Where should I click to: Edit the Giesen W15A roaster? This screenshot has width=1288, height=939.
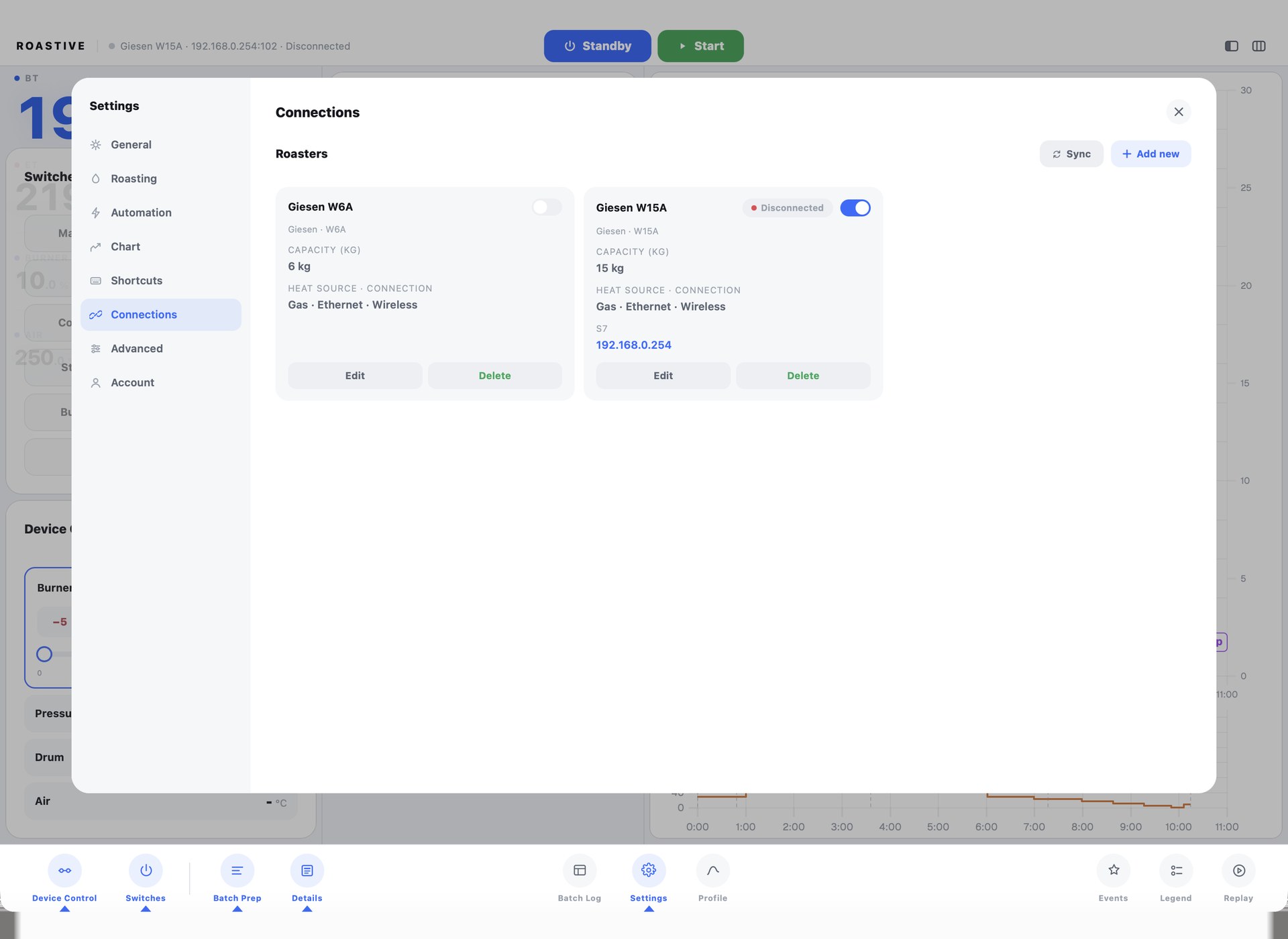point(663,376)
